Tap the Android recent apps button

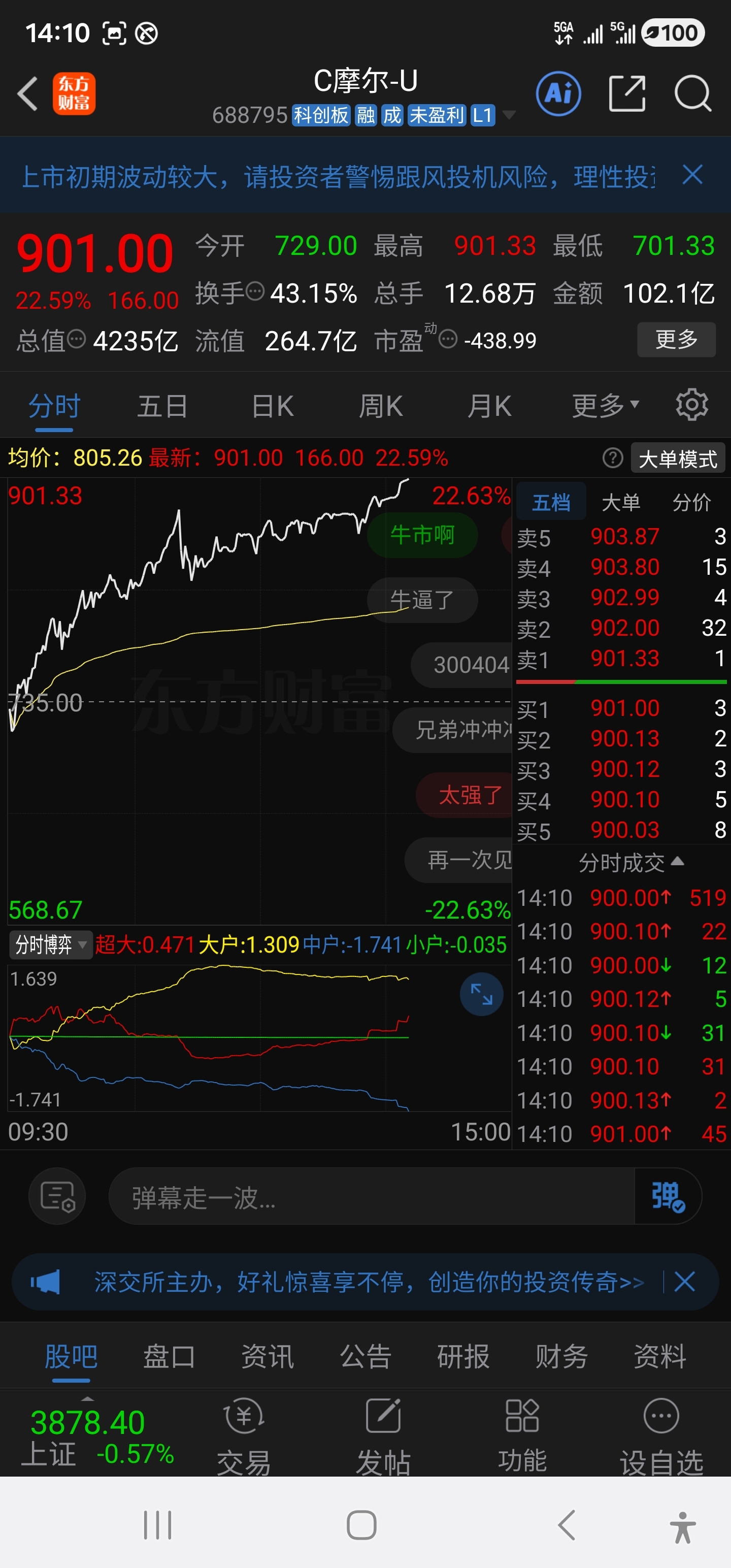point(158,1525)
